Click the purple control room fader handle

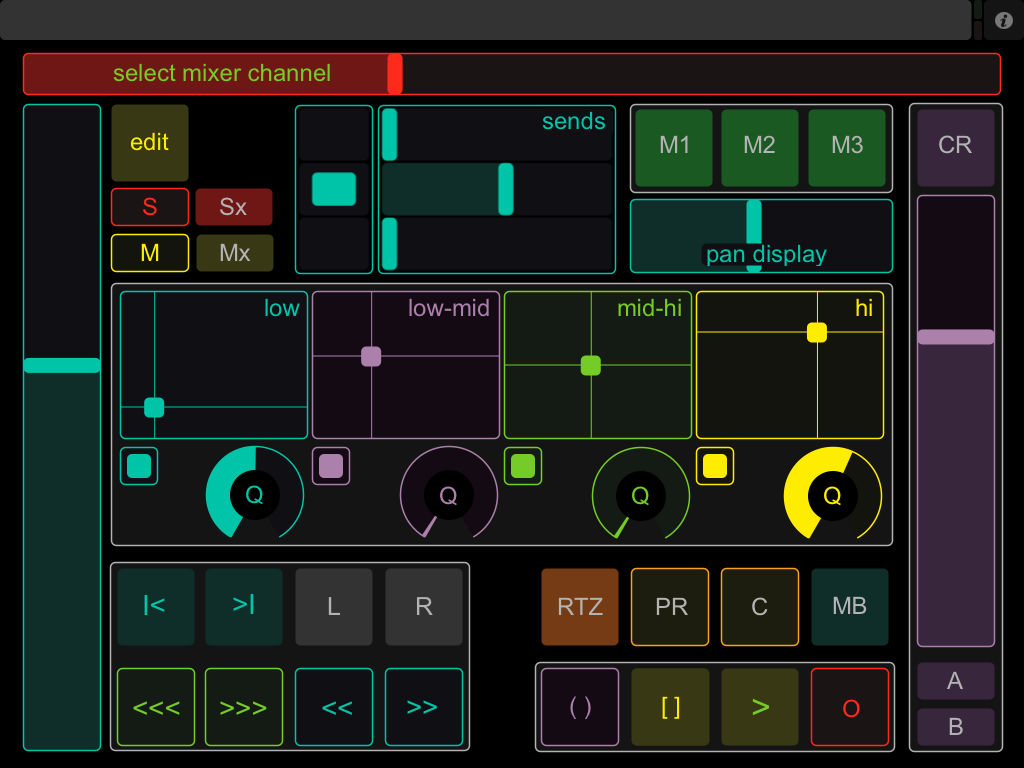pos(955,337)
